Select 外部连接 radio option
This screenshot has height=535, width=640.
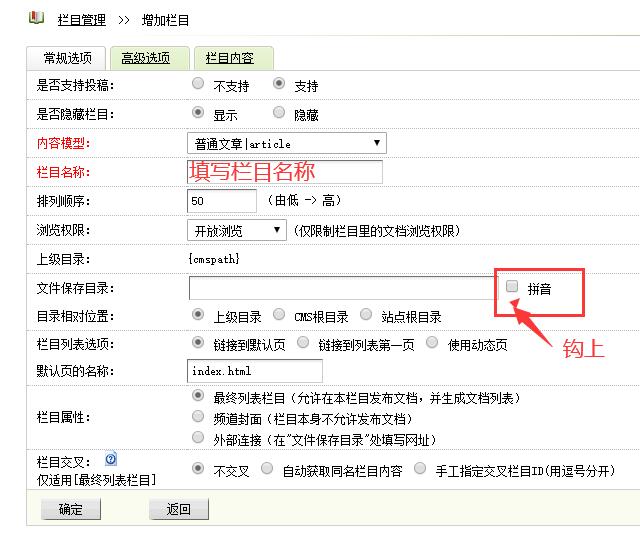198,437
